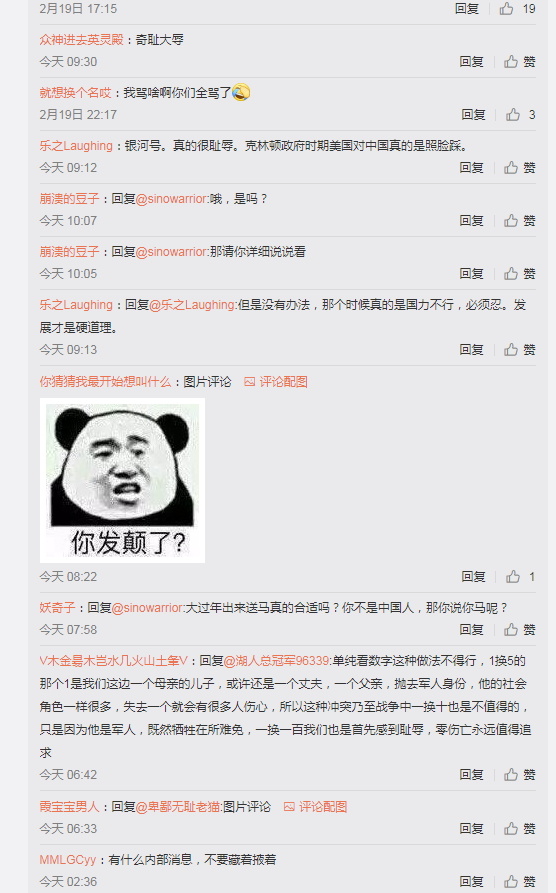This screenshot has height=893, width=556.
Task: Open @卑鄙无耻老猫 mention link
Action: 178,806
